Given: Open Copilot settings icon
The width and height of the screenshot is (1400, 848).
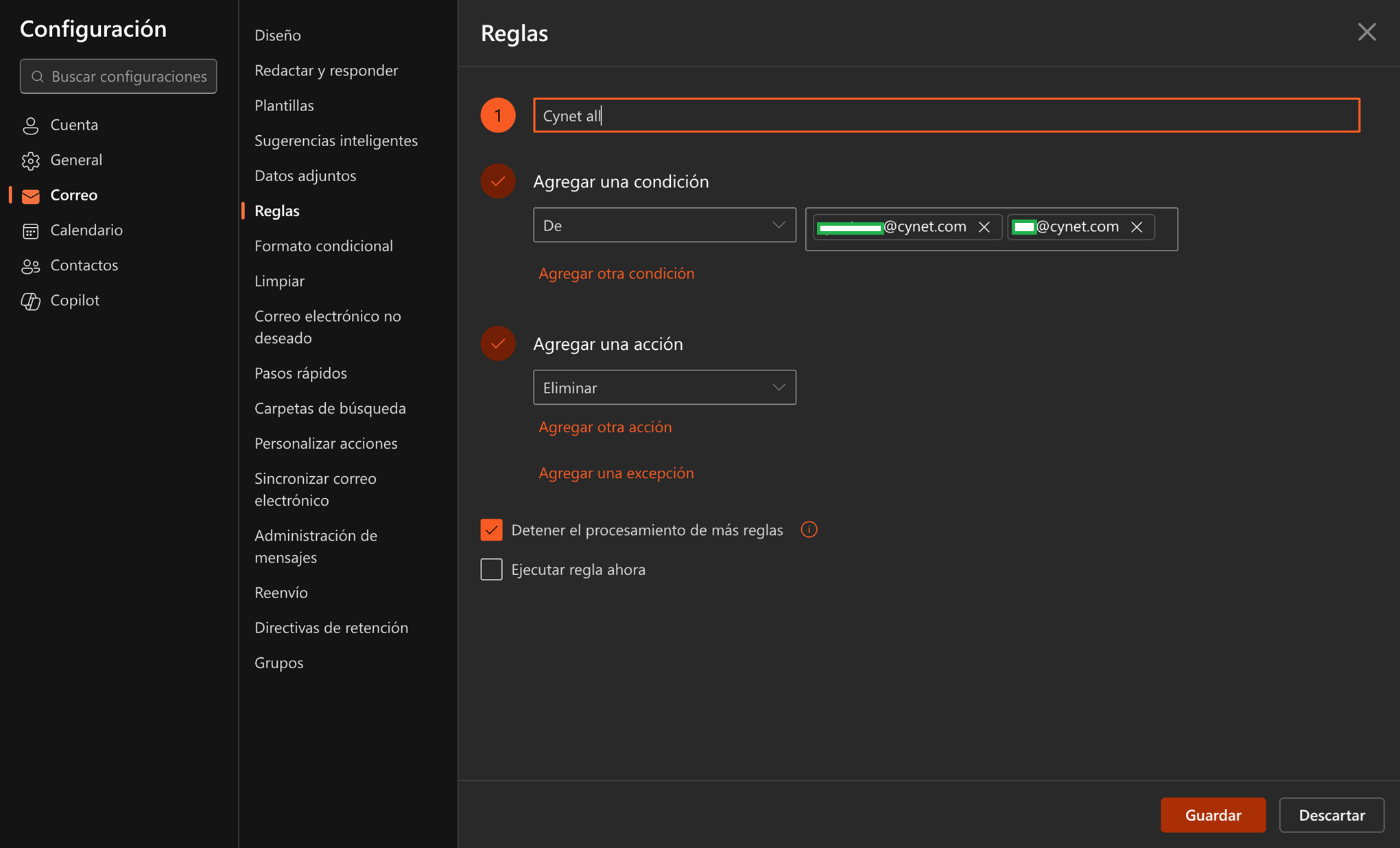Looking at the screenshot, I should (30, 301).
